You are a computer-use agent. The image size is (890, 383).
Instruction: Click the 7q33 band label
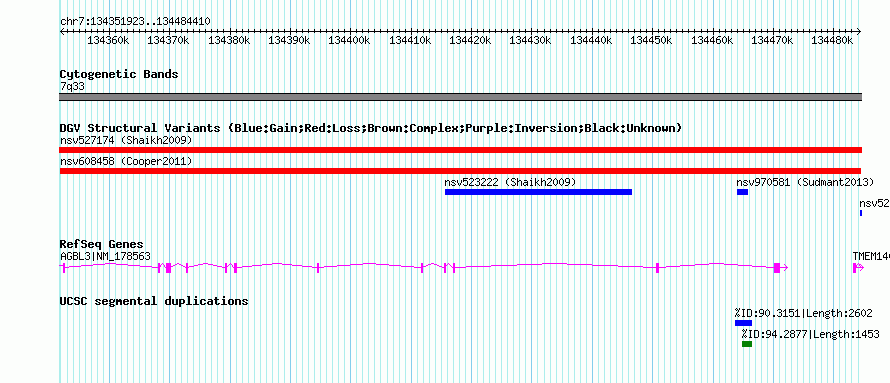[x=73, y=87]
